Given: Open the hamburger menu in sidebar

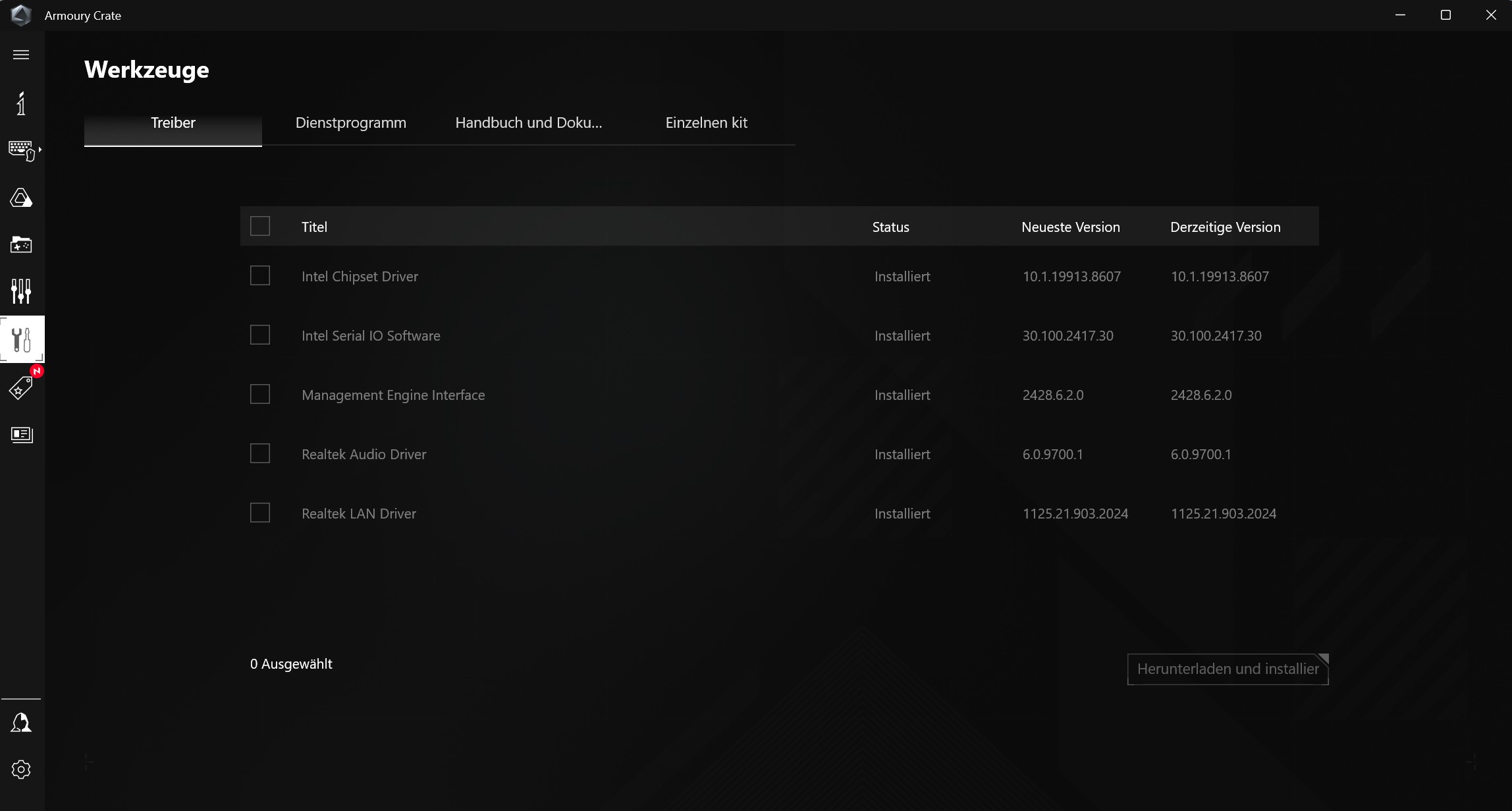Looking at the screenshot, I should coord(21,55).
